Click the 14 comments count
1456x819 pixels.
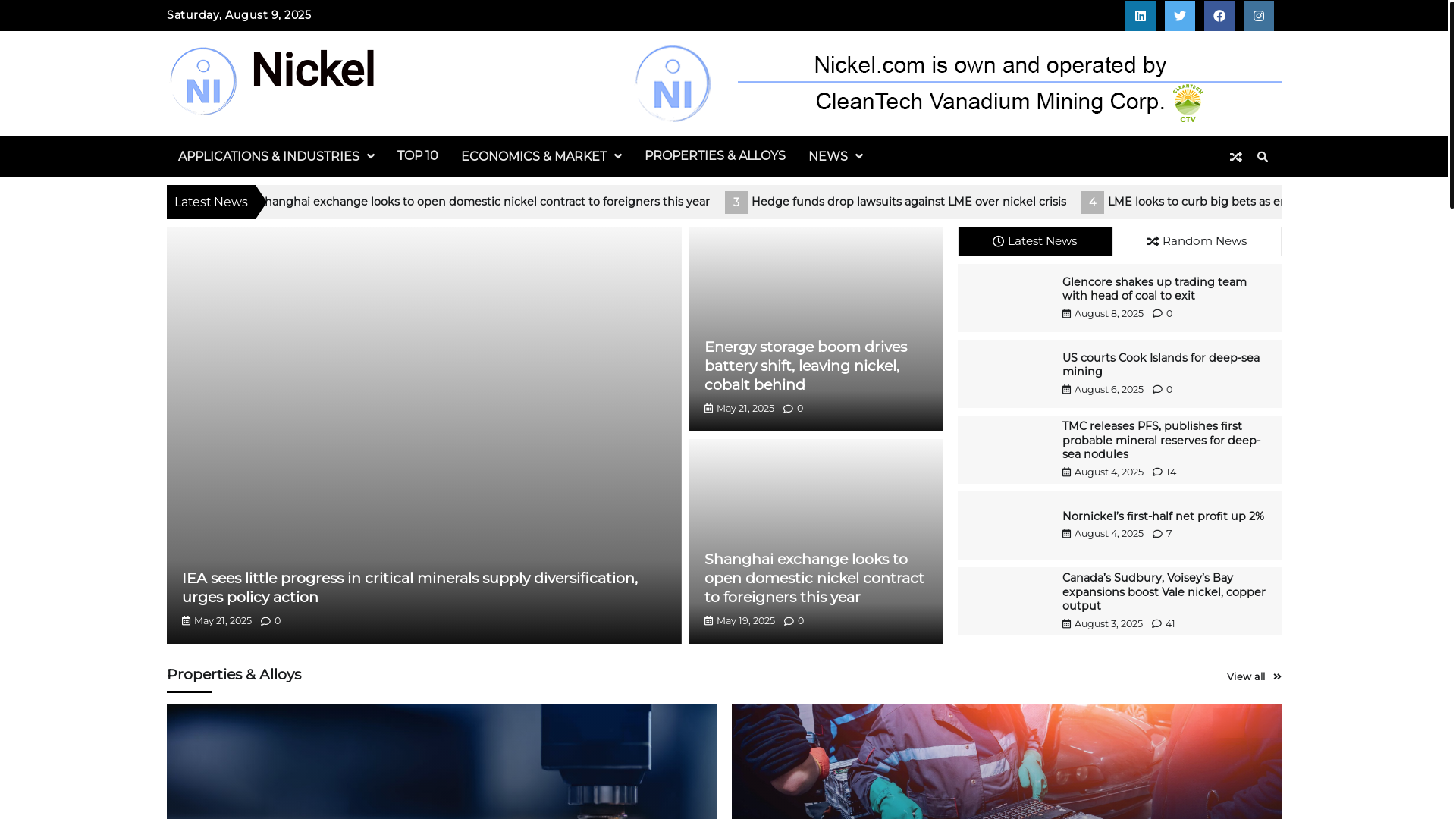click(1171, 472)
